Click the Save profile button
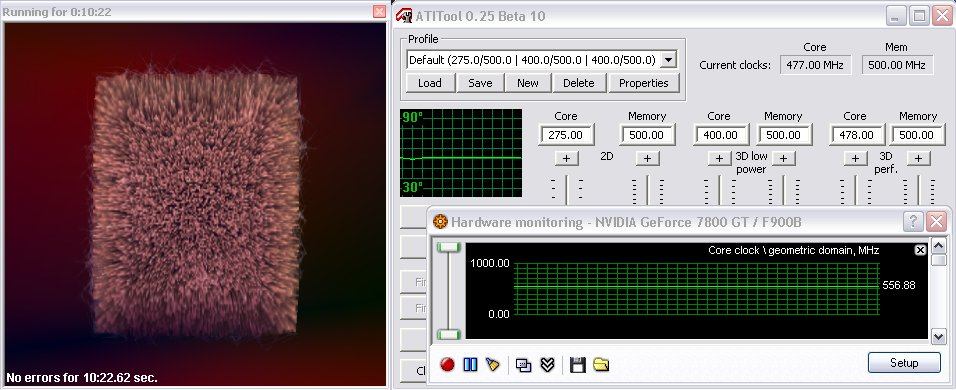This screenshot has height=390, width=956. pos(480,83)
